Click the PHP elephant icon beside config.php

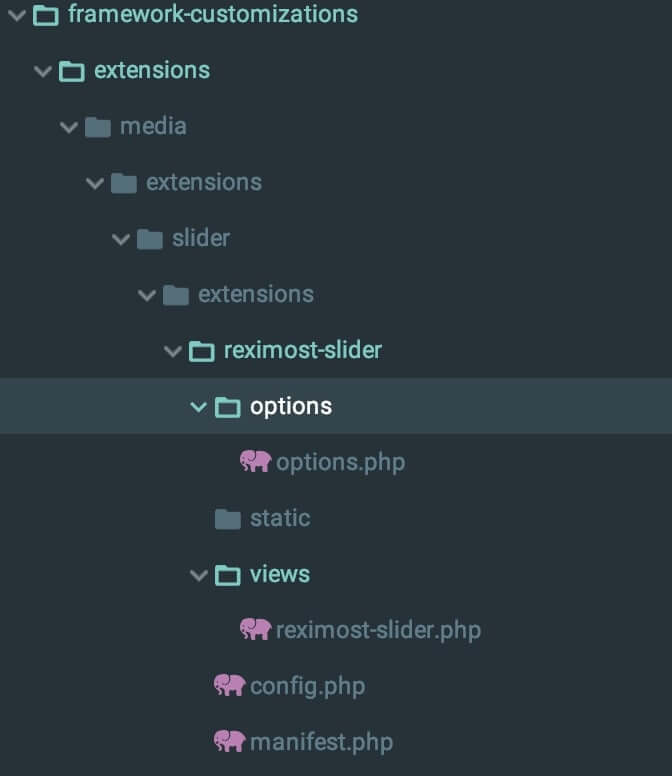click(230, 685)
